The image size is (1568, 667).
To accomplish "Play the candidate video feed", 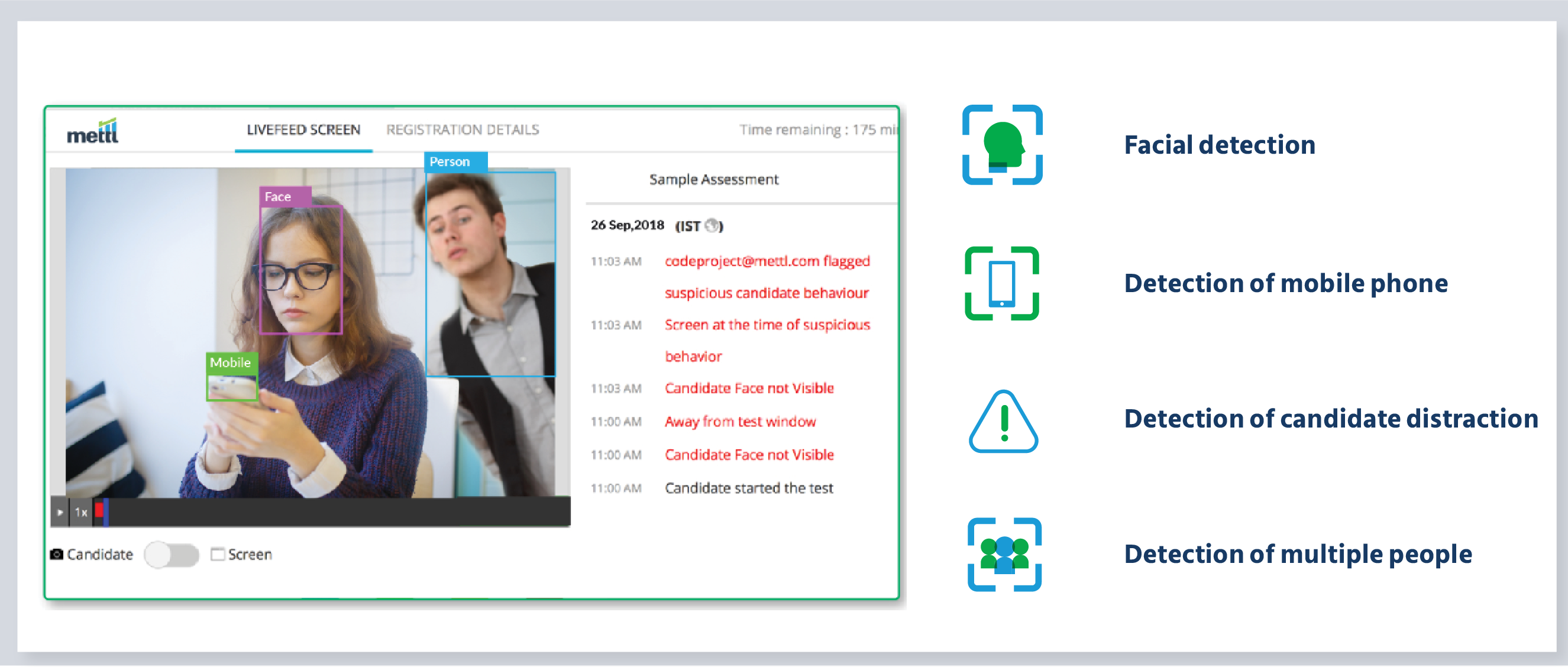I will click(60, 513).
